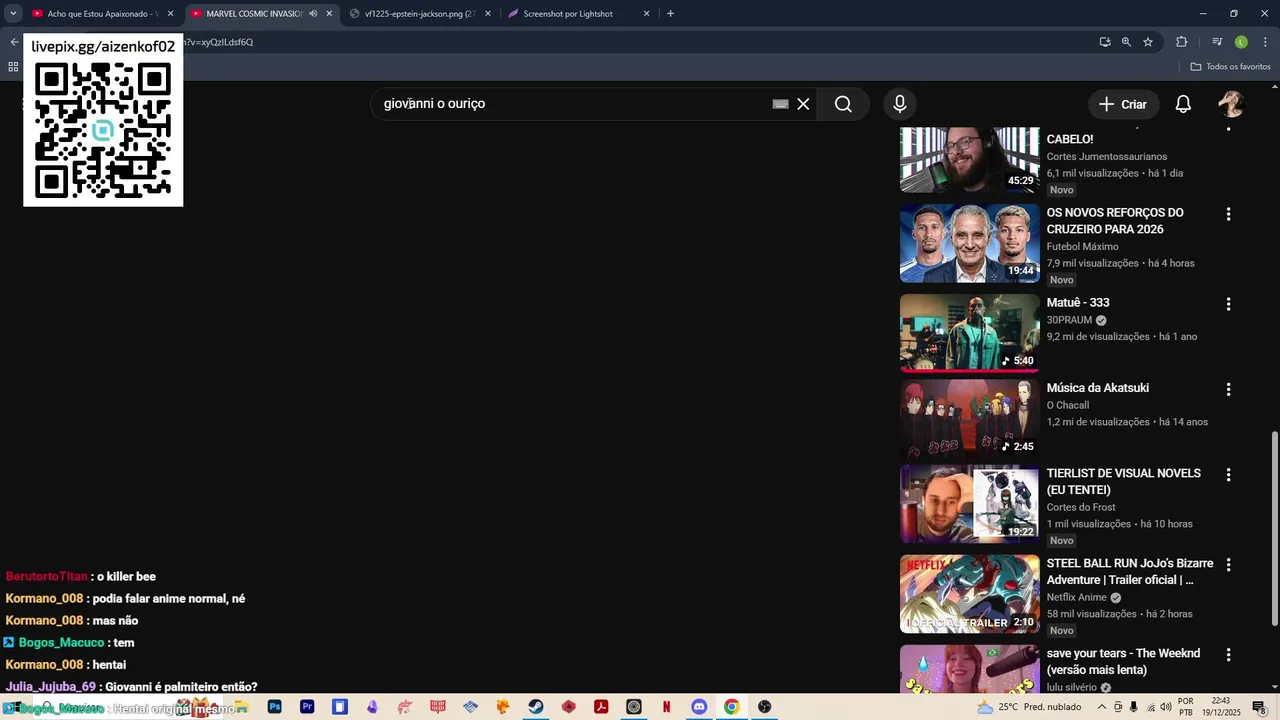The image size is (1280, 720).
Task: Open the on-screen keyboard icon in search box
Action: click(x=781, y=104)
